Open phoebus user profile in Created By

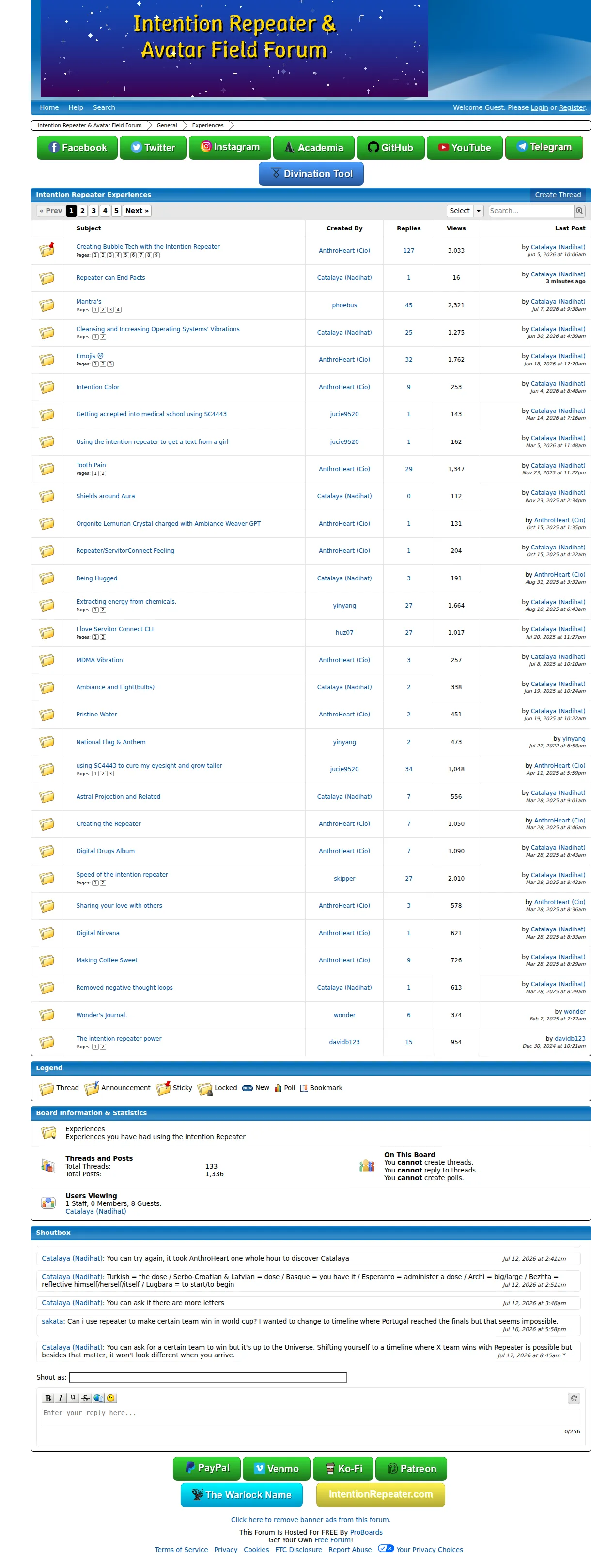point(344,305)
